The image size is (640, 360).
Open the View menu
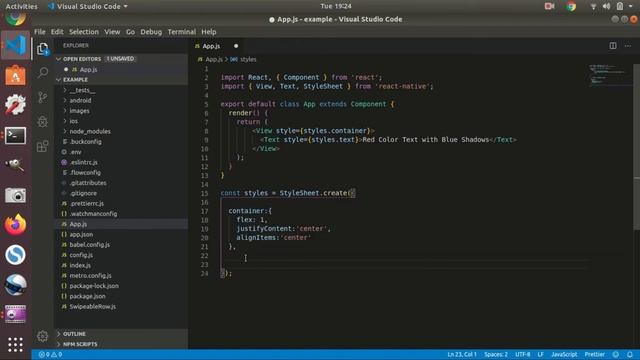tap(112, 32)
